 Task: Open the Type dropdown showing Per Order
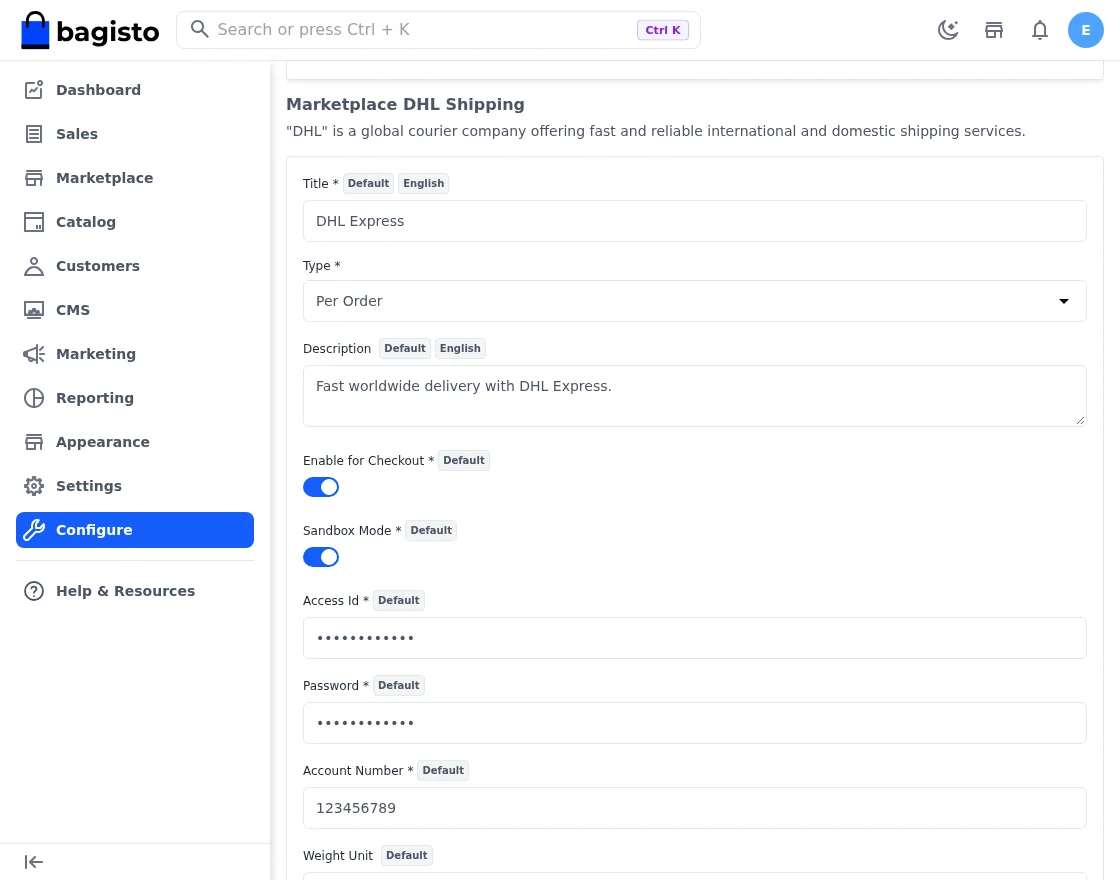(x=694, y=301)
